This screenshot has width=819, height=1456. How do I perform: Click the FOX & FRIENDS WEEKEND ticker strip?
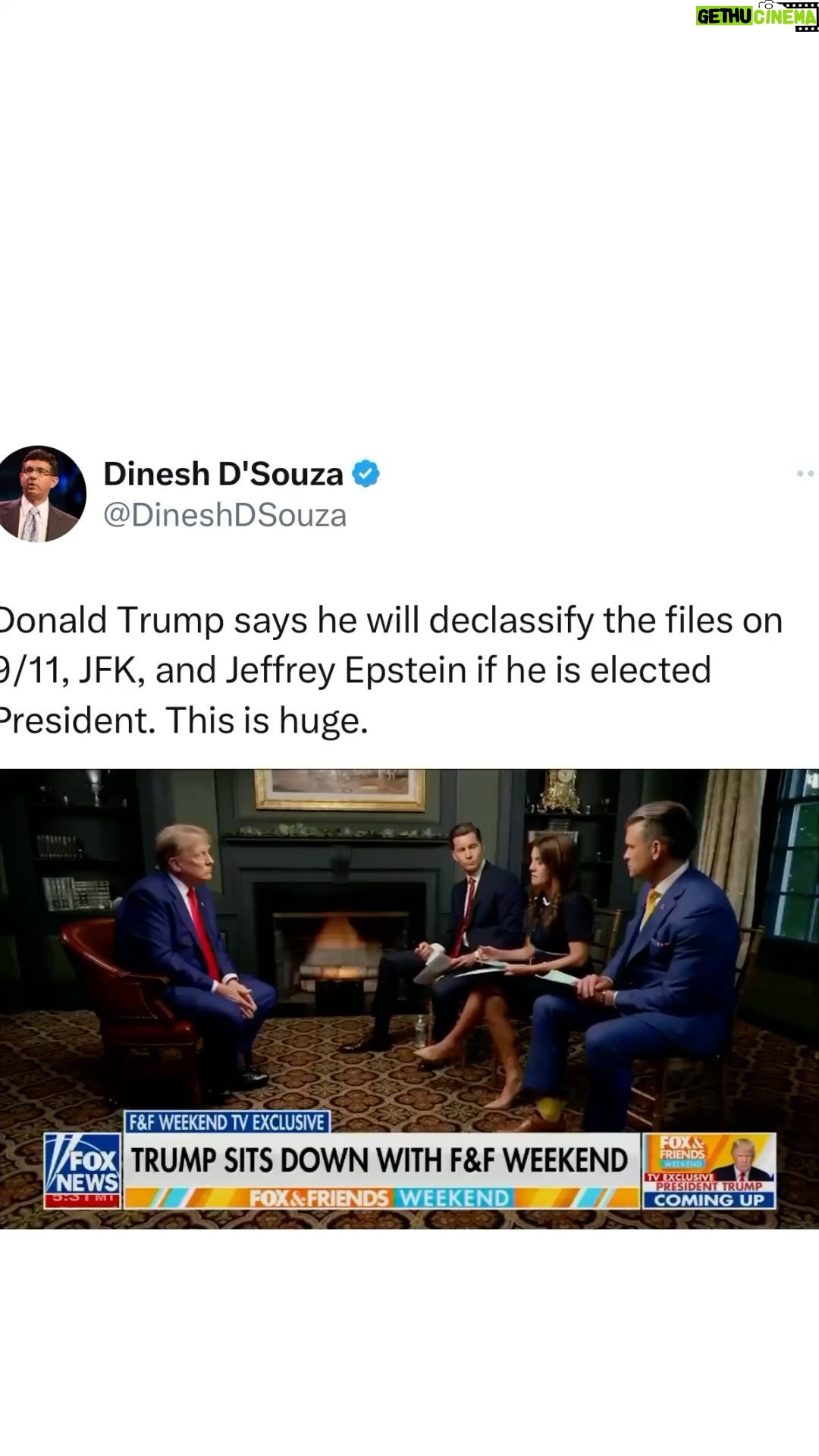(x=381, y=1198)
